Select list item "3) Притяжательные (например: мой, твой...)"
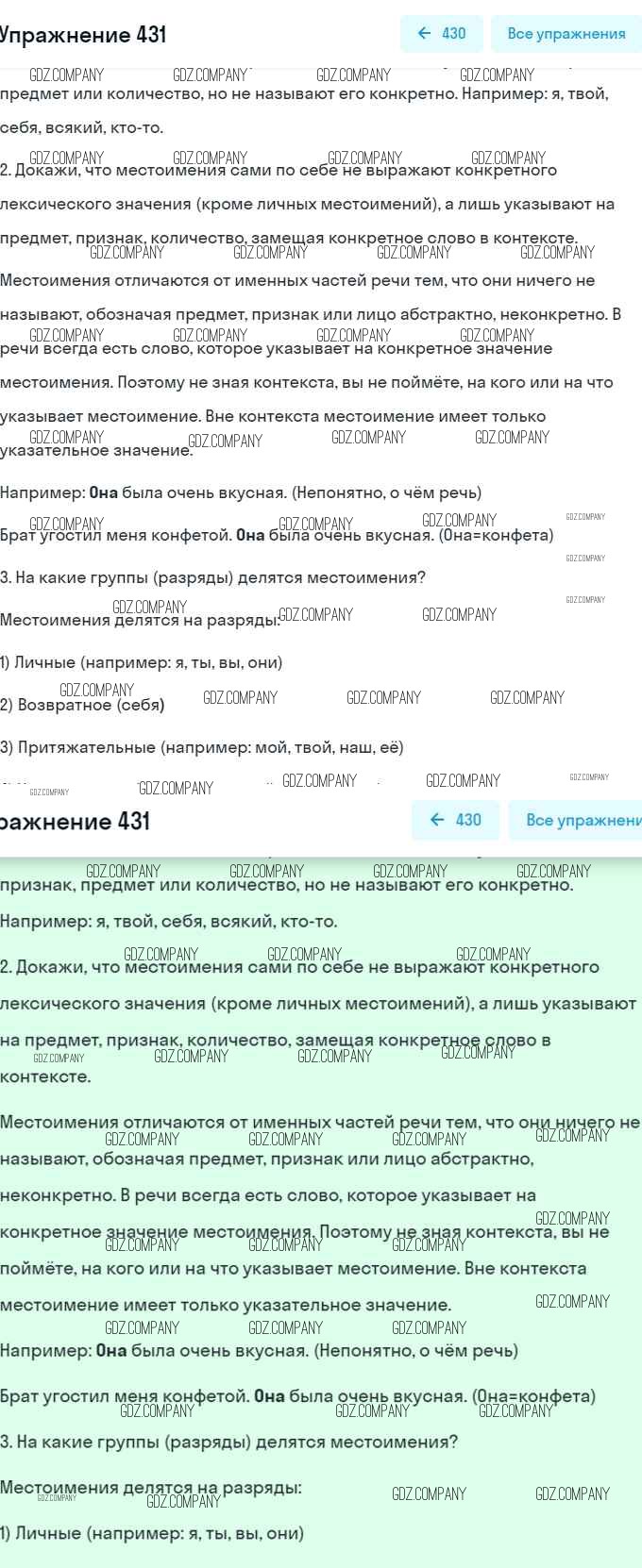 (202, 747)
